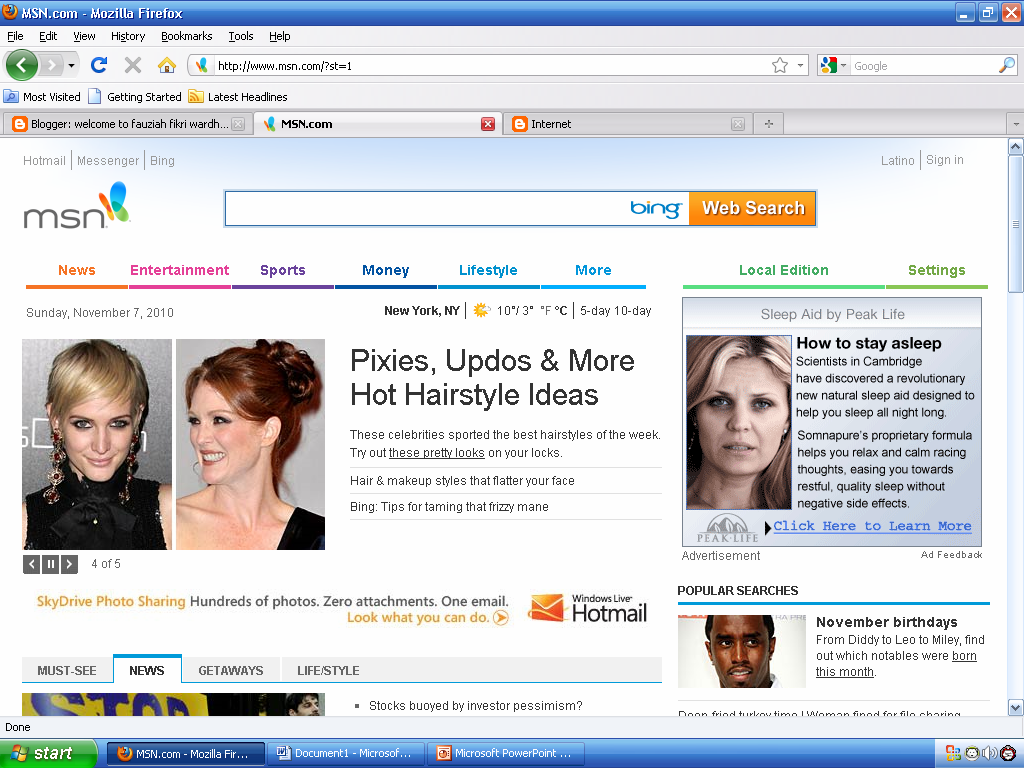Click the Ad Feedback link
Viewport: 1024px width, 768px height.
tap(952, 554)
